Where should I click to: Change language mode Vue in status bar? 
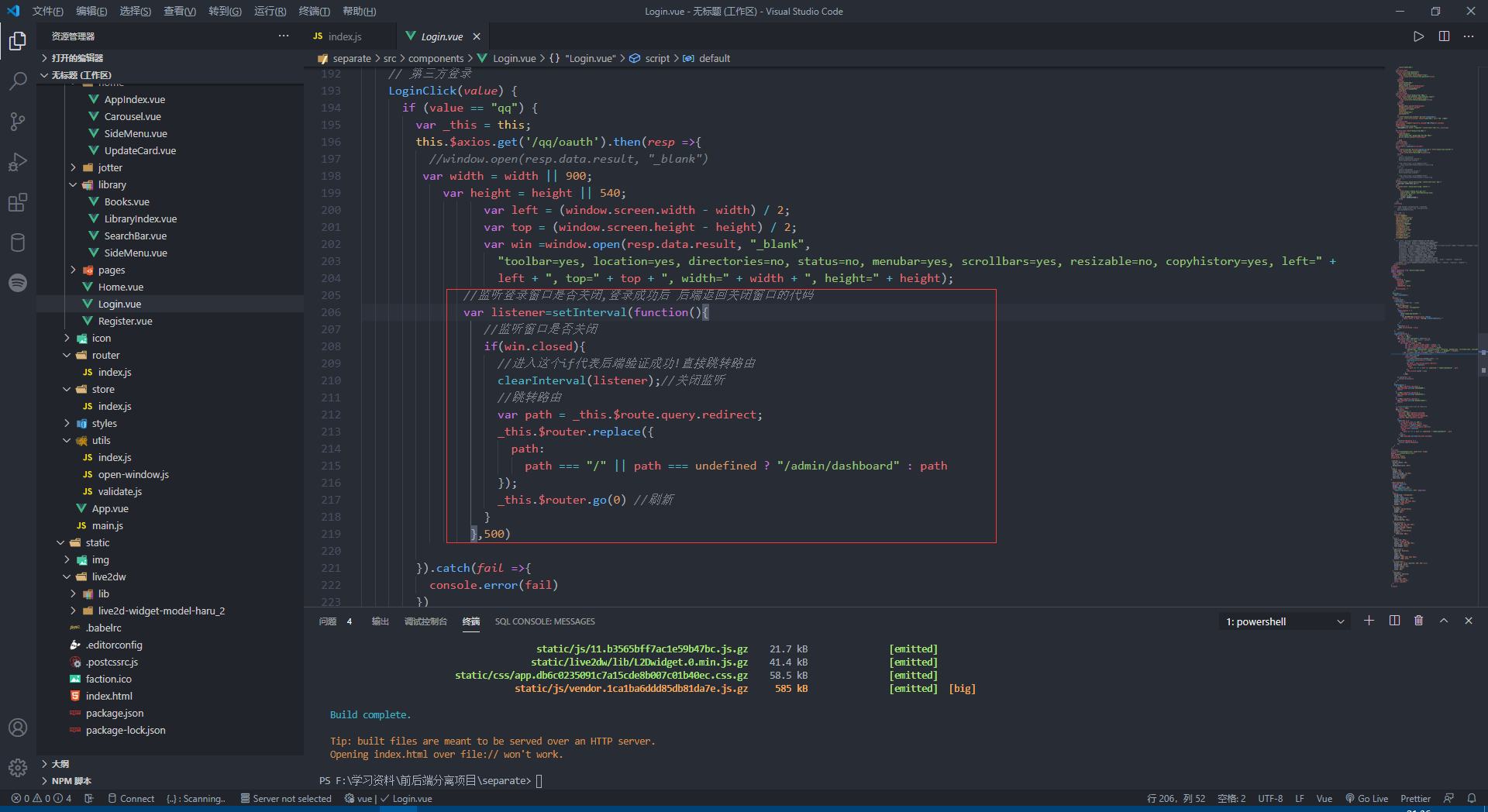pyautogui.click(x=1324, y=798)
